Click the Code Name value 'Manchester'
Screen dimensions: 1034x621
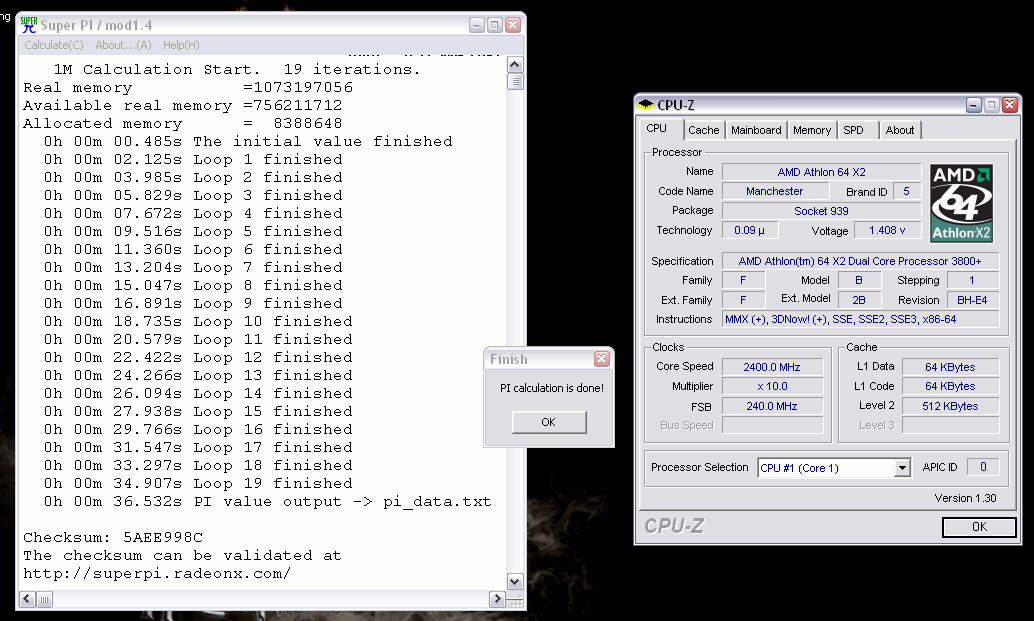[x=775, y=191]
